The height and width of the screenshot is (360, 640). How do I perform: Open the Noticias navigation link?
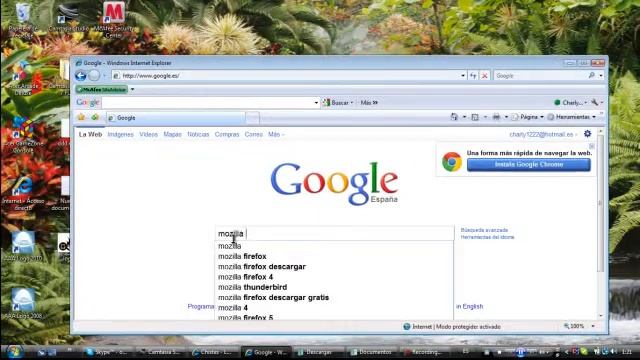click(x=198, y=134)
